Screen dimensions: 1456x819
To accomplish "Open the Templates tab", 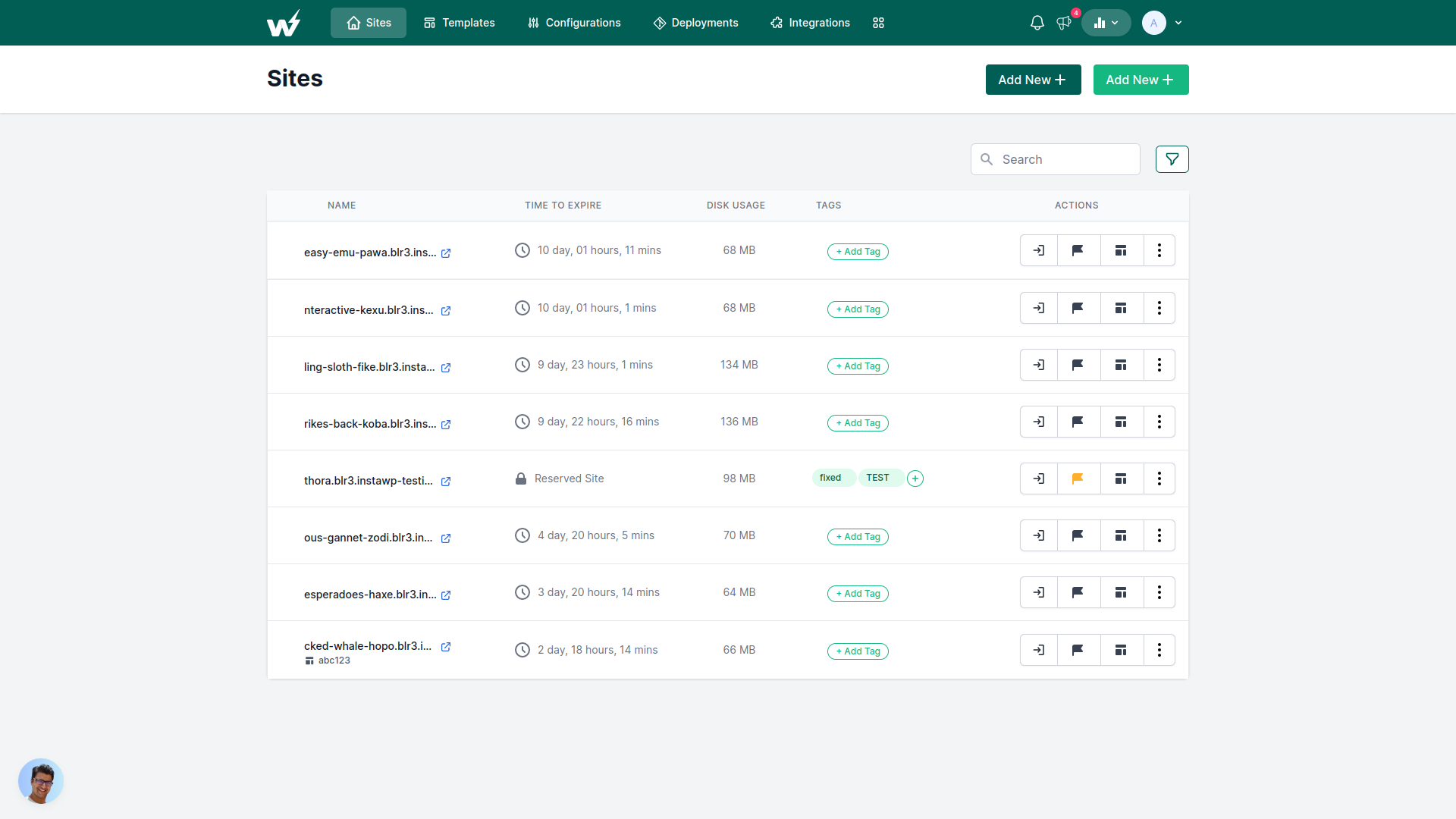I will 459,23.
